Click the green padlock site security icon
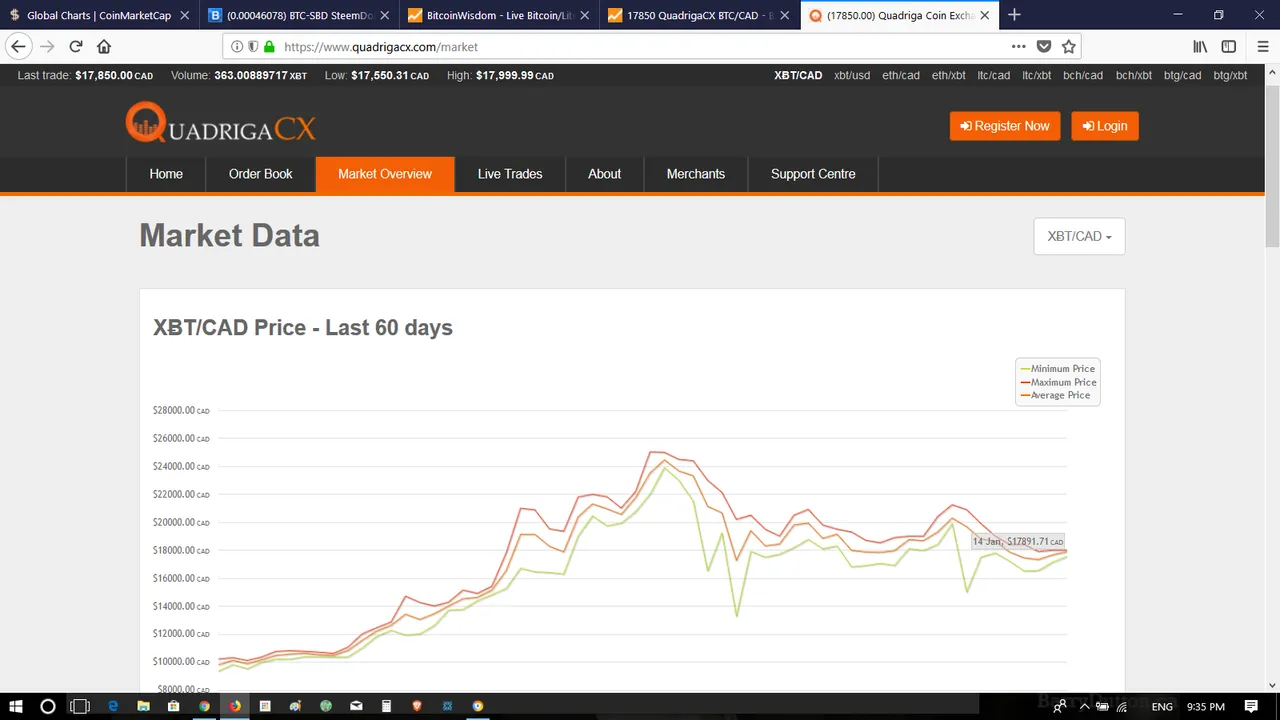The height and width of the screenshot is (720, 1280). [x=268, y=46]
